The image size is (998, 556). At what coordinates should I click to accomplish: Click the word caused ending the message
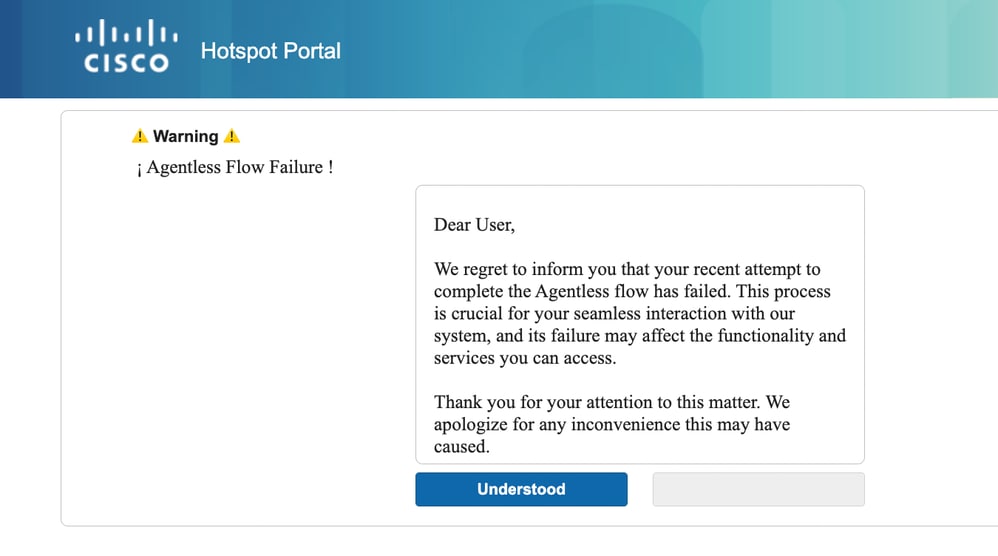[461, 447]
